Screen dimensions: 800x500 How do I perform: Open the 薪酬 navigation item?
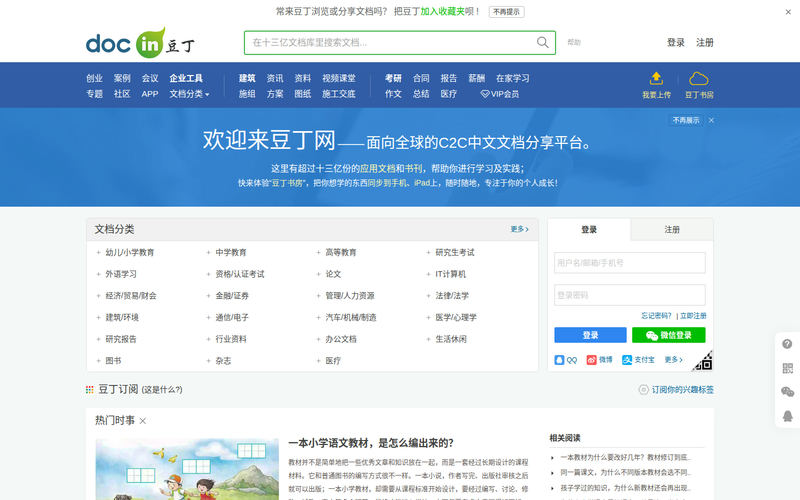point(477,78)
